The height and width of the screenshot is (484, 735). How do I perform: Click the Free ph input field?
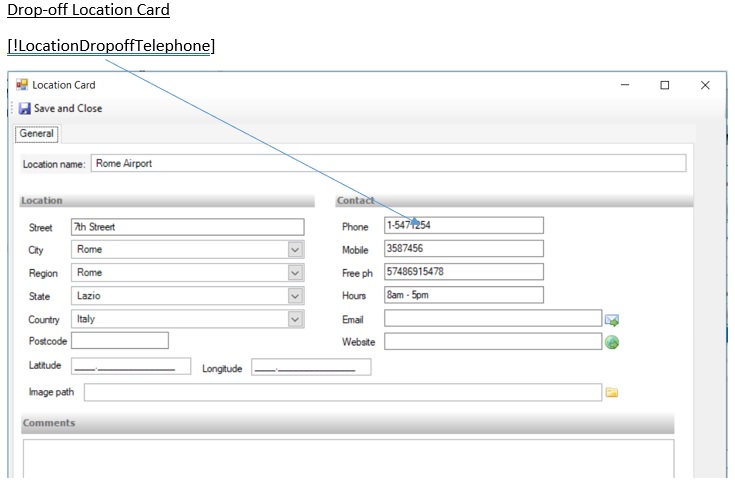463,272
